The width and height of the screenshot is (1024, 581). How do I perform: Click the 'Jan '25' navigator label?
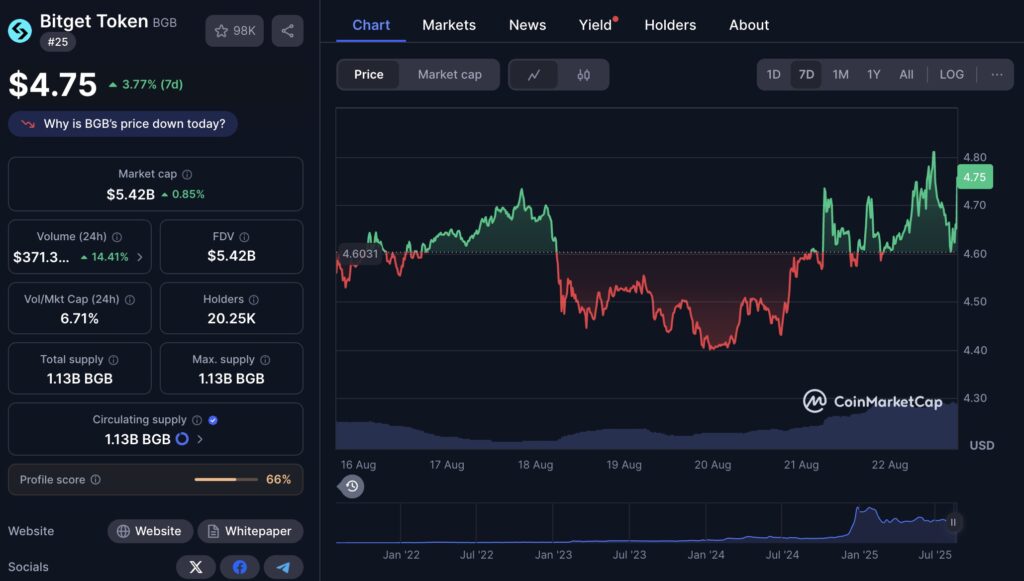(859, 555)
